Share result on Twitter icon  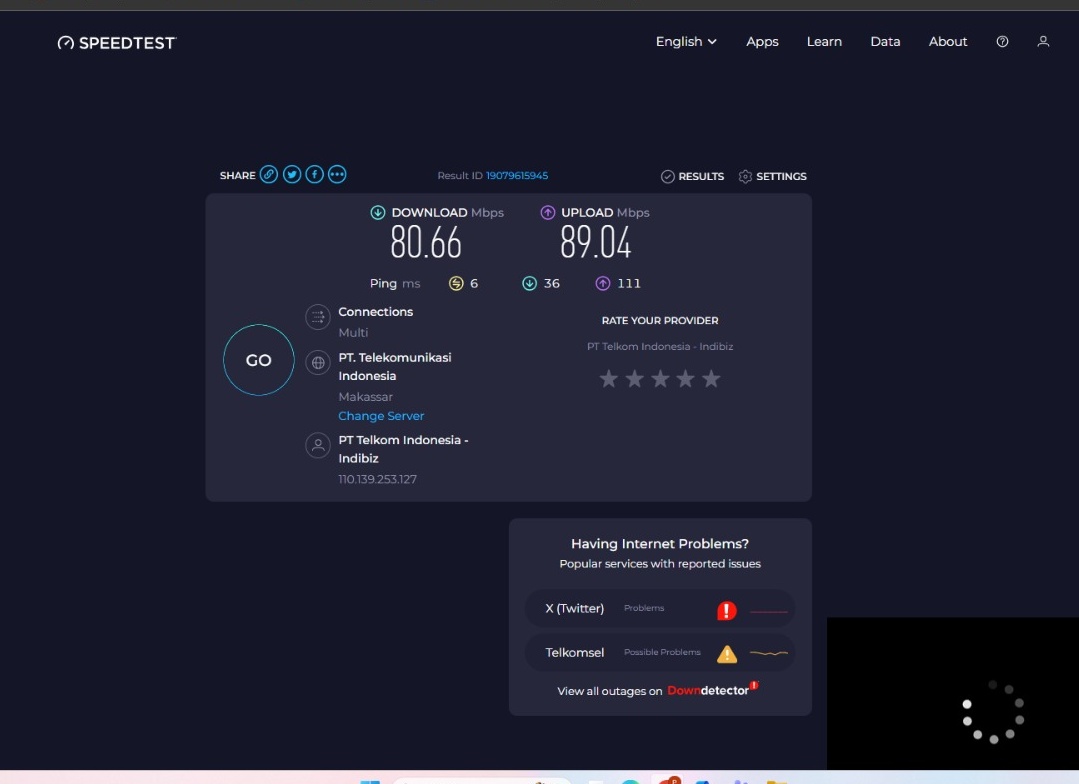click(292, 174)
